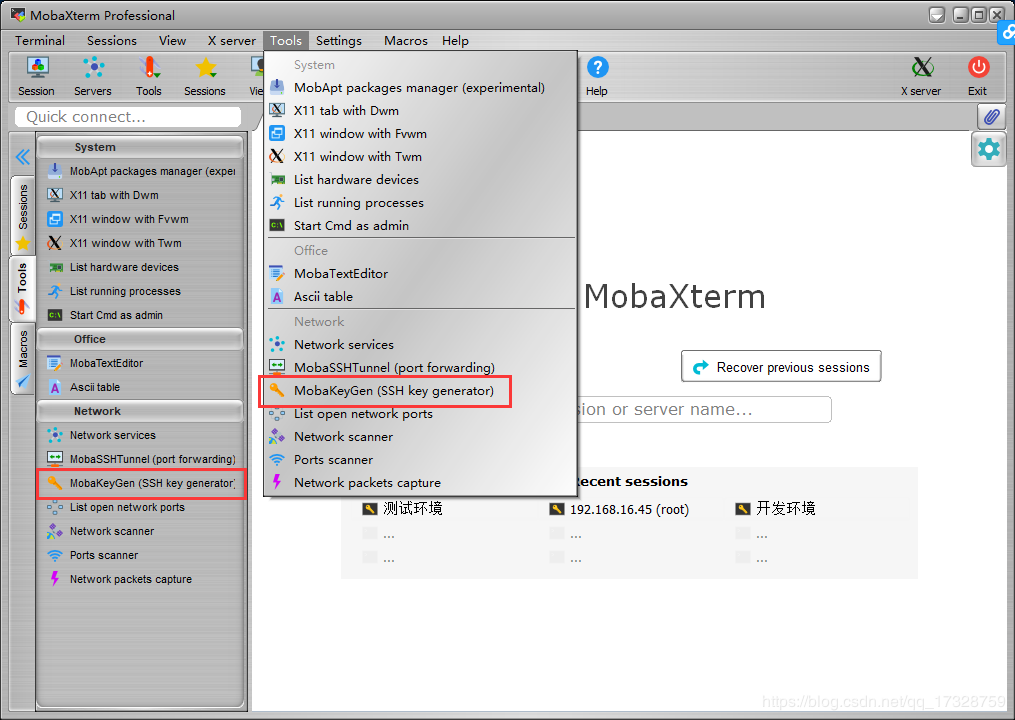
Task: Choose X11 tab with Dwm menu item
Action: tap(421, 111)
